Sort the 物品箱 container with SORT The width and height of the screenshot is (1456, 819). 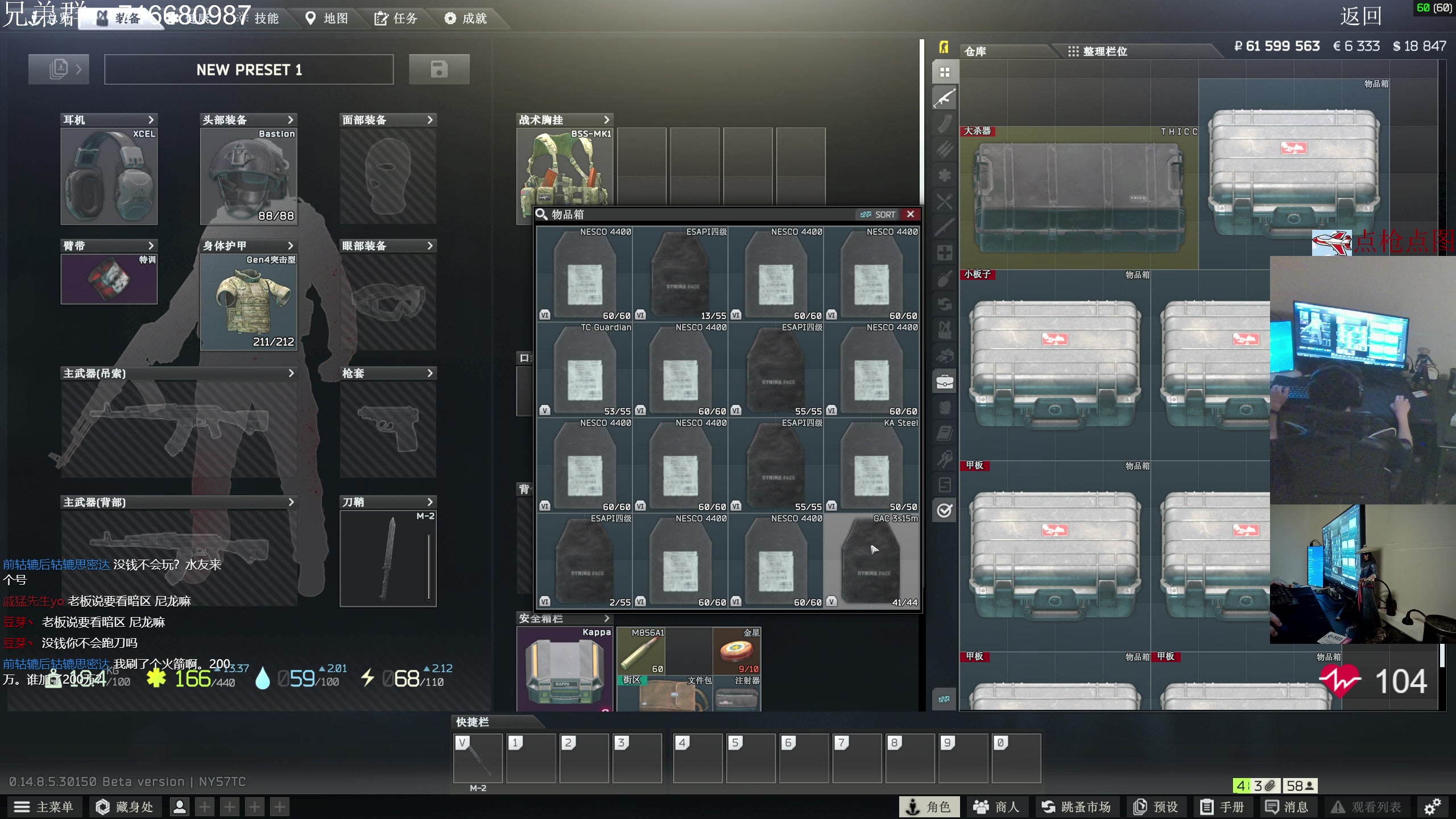[x=878, y=214]
